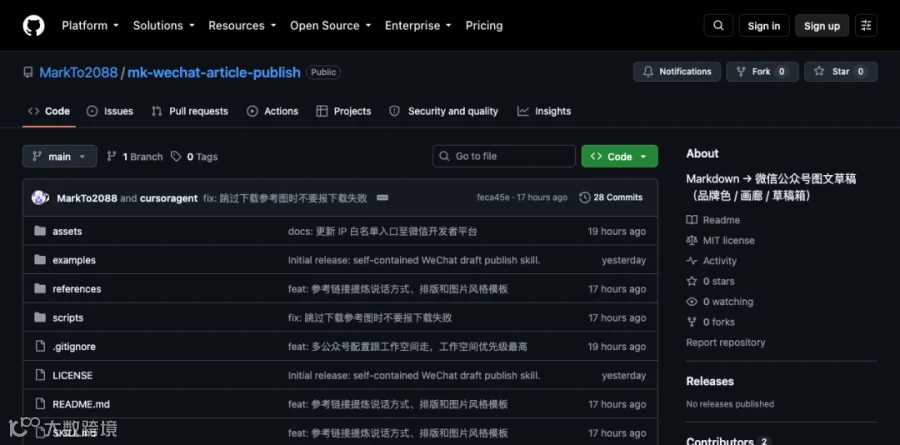View 0 forks in About sidebar
This screenshot has height=445, width=900.
coord(711,322)
